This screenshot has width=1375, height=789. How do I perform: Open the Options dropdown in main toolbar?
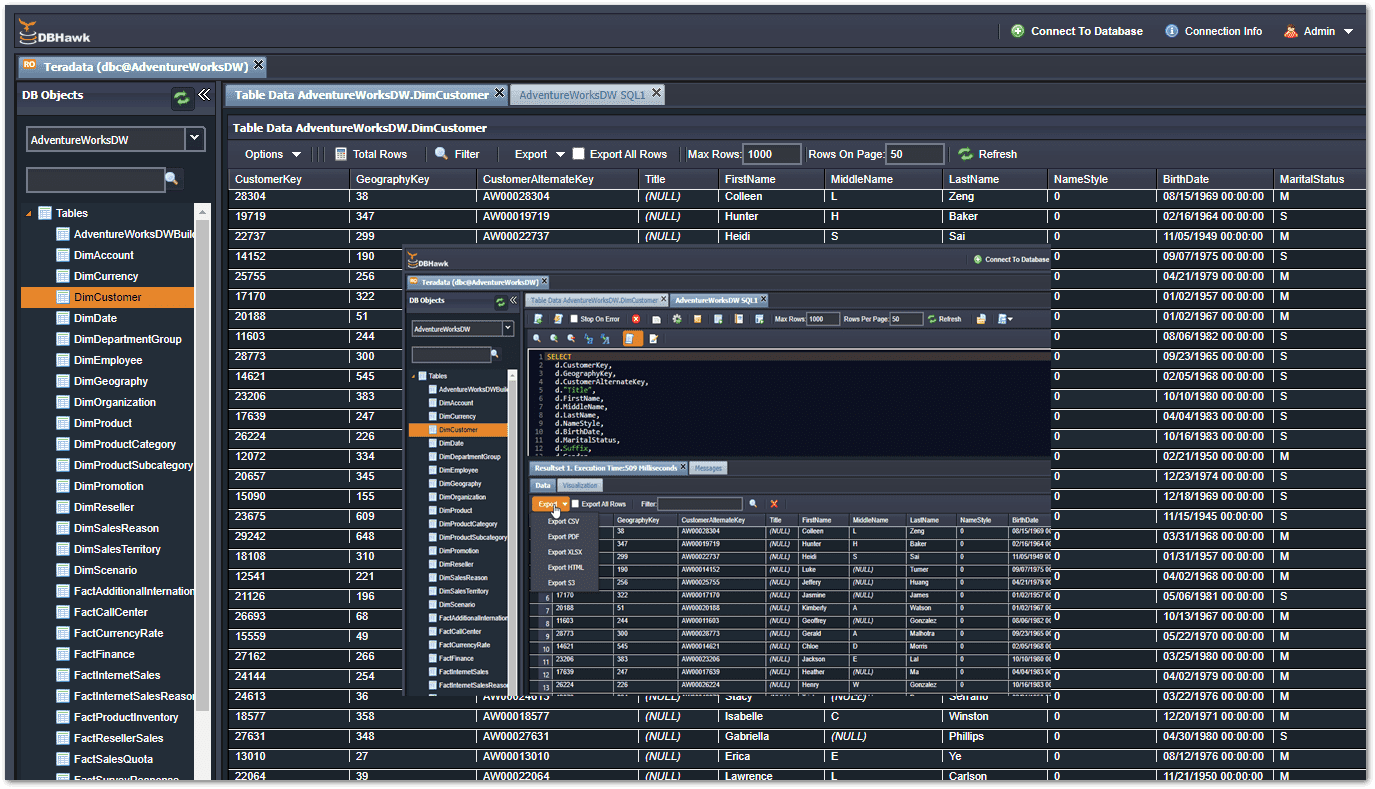tap(273, 154)
